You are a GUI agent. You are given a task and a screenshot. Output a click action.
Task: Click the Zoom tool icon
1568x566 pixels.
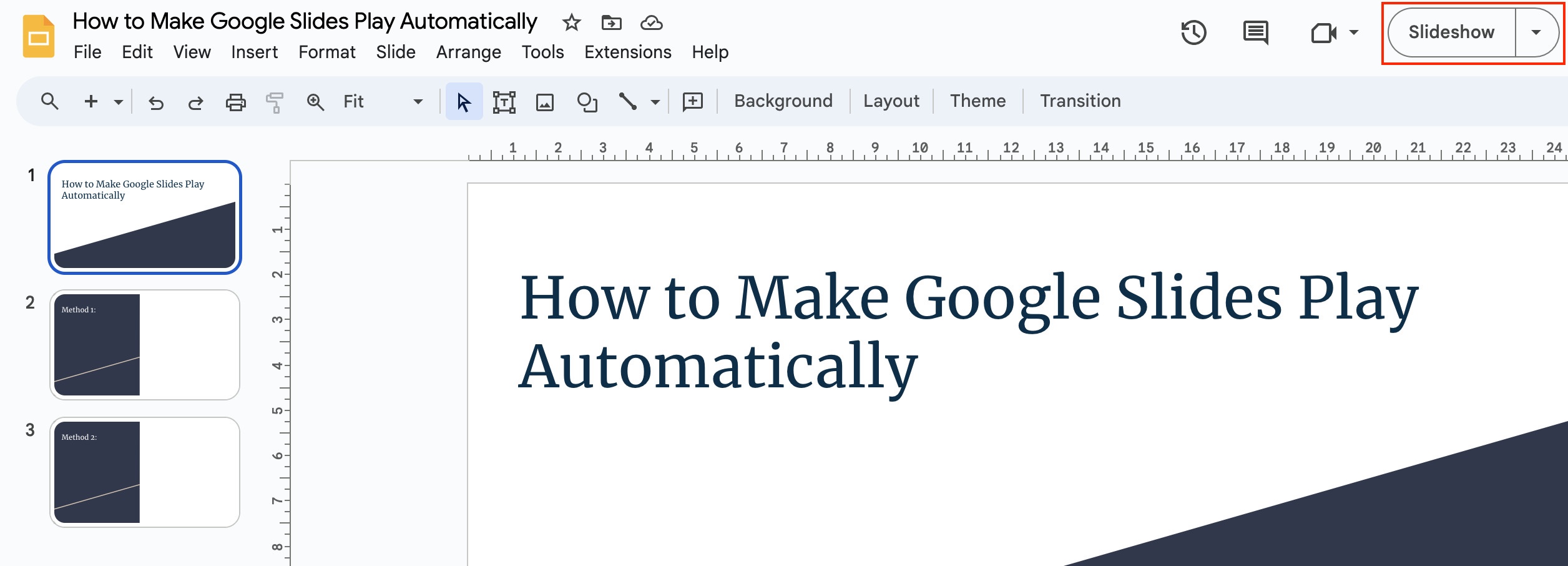315,102
